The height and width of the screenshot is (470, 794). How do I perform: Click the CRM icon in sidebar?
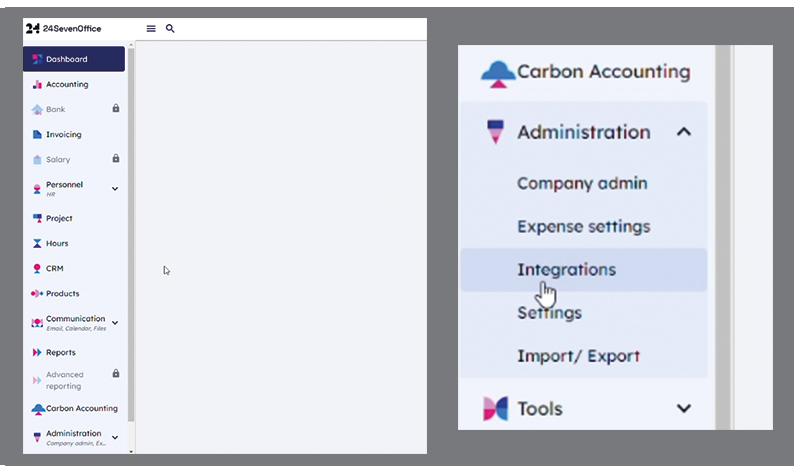[x=37, y=268]
